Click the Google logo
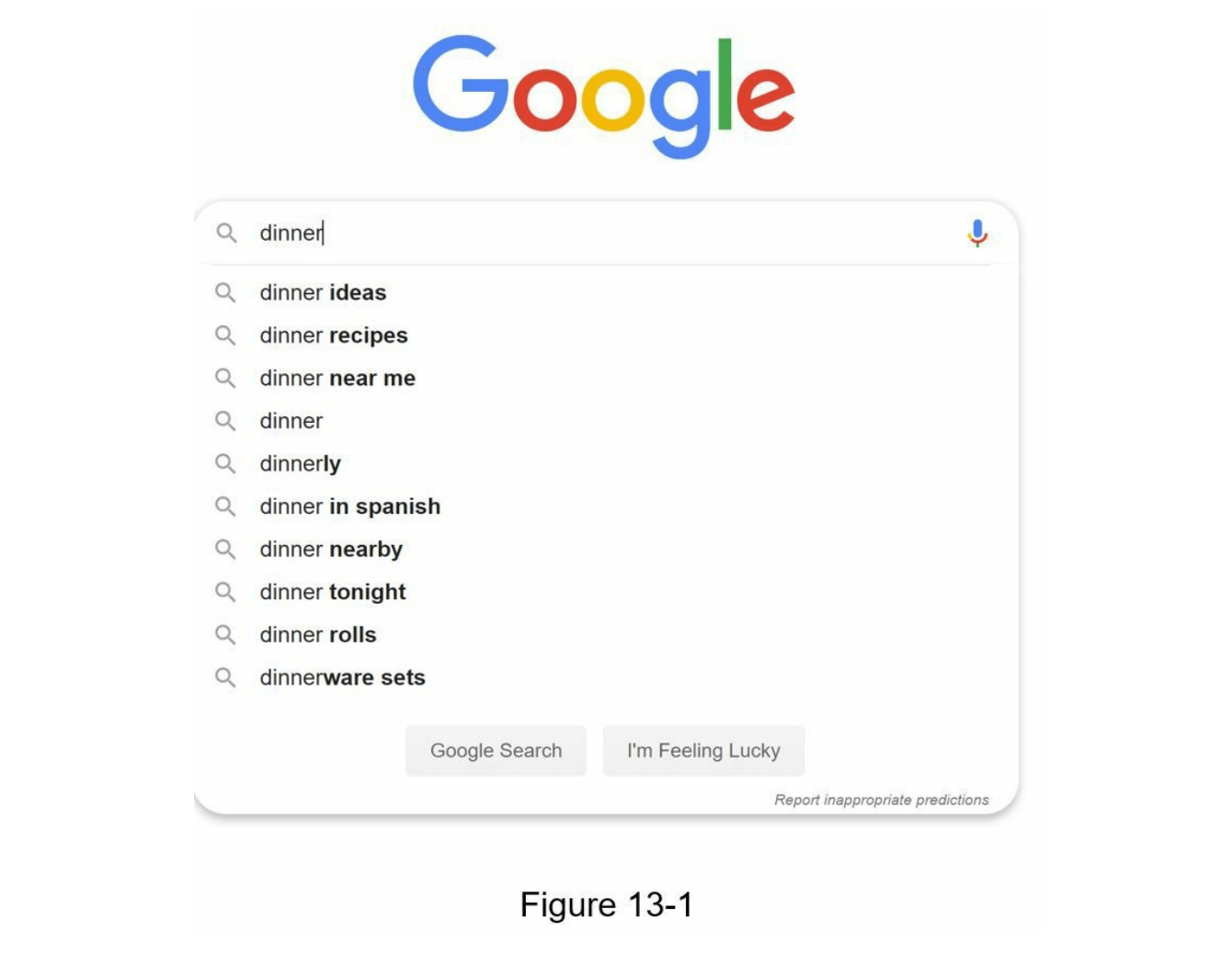The width and height of the screenshot is (1232, 965). (603, 94)
